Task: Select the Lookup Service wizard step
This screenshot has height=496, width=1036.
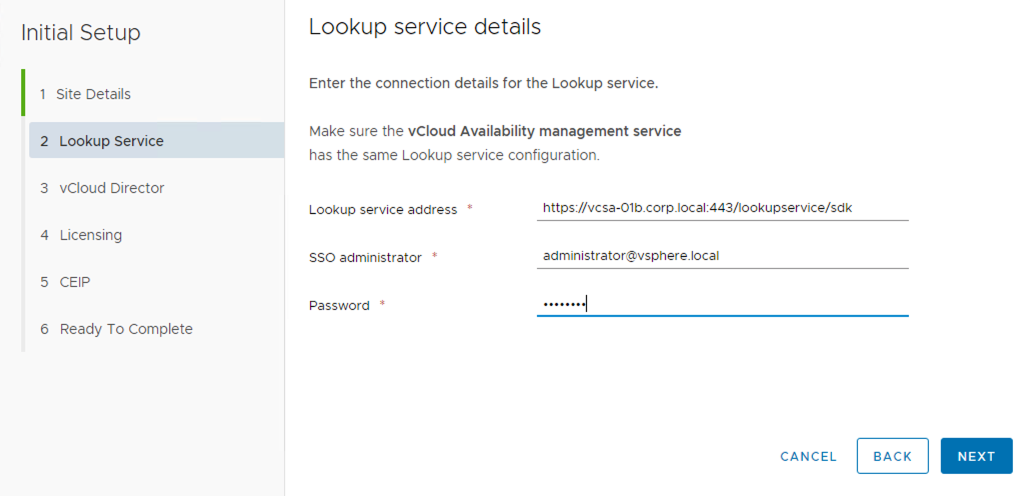Action: (x=111, y=141)
